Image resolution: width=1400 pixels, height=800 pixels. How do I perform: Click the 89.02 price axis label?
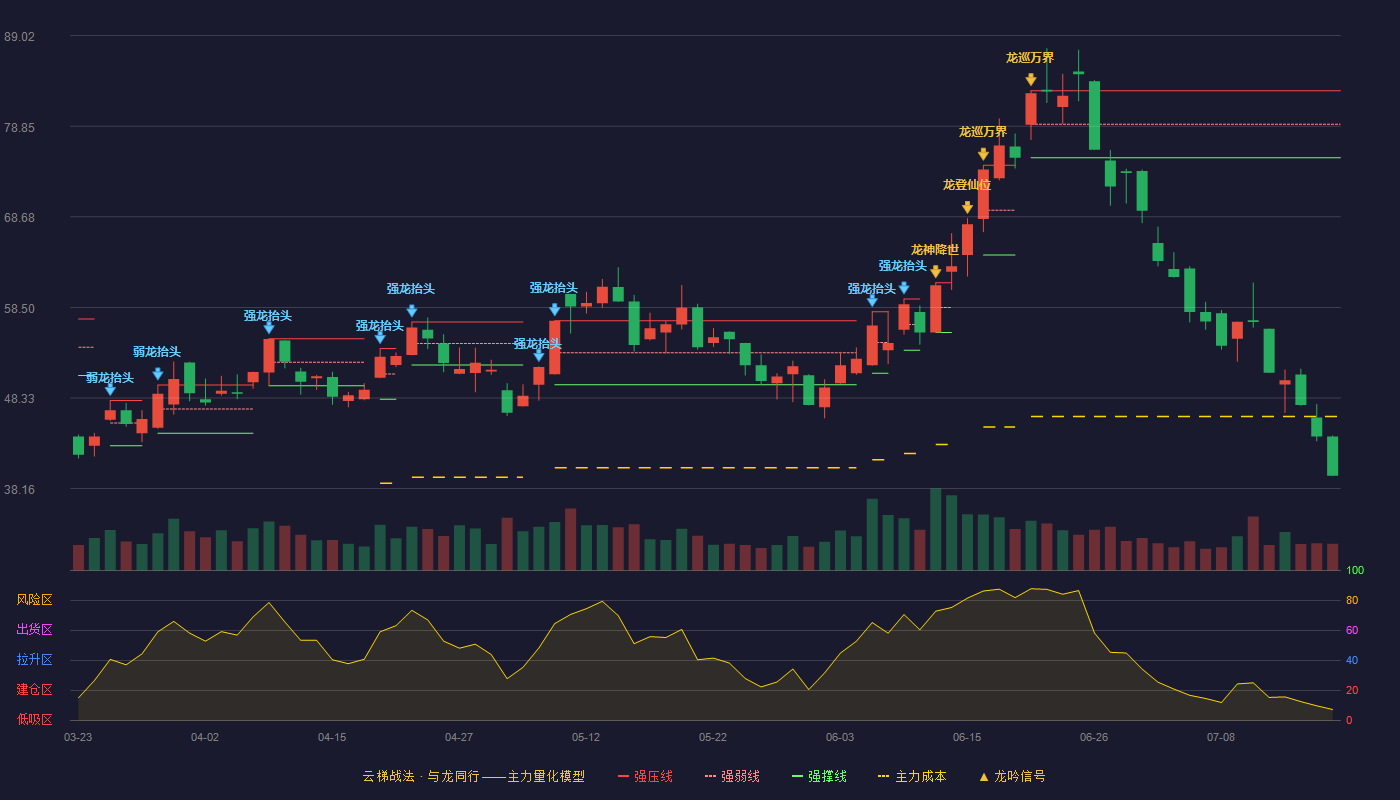click(19, 37)
